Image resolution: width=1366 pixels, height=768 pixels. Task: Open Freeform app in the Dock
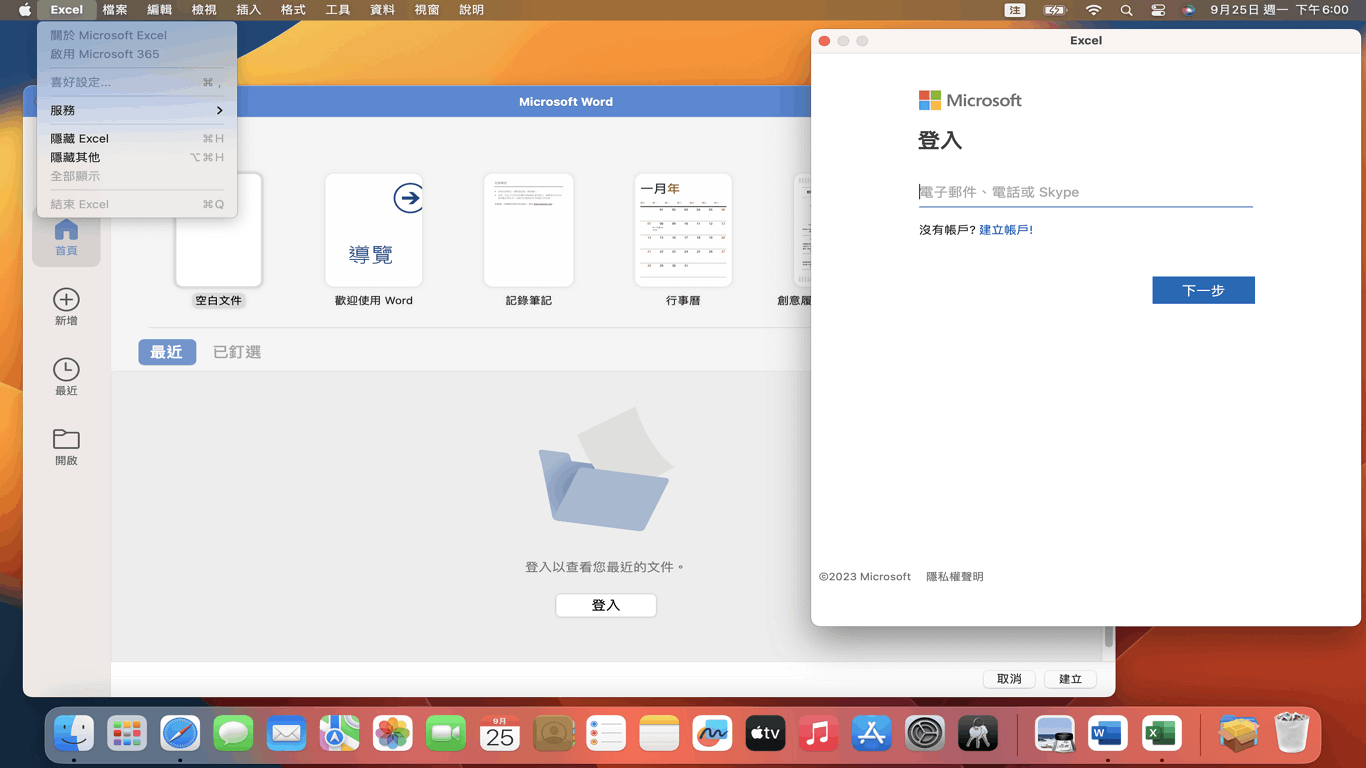coord(712,735)
